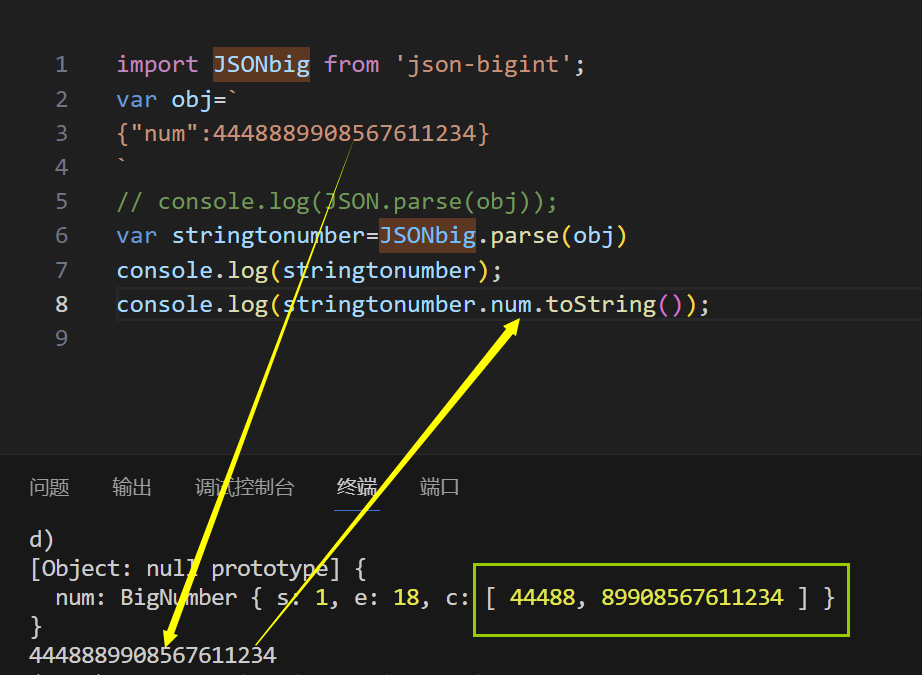Click line number 3 in the gutter
The width and height of the screenshot is (922, 675).
tap(62, 133)
